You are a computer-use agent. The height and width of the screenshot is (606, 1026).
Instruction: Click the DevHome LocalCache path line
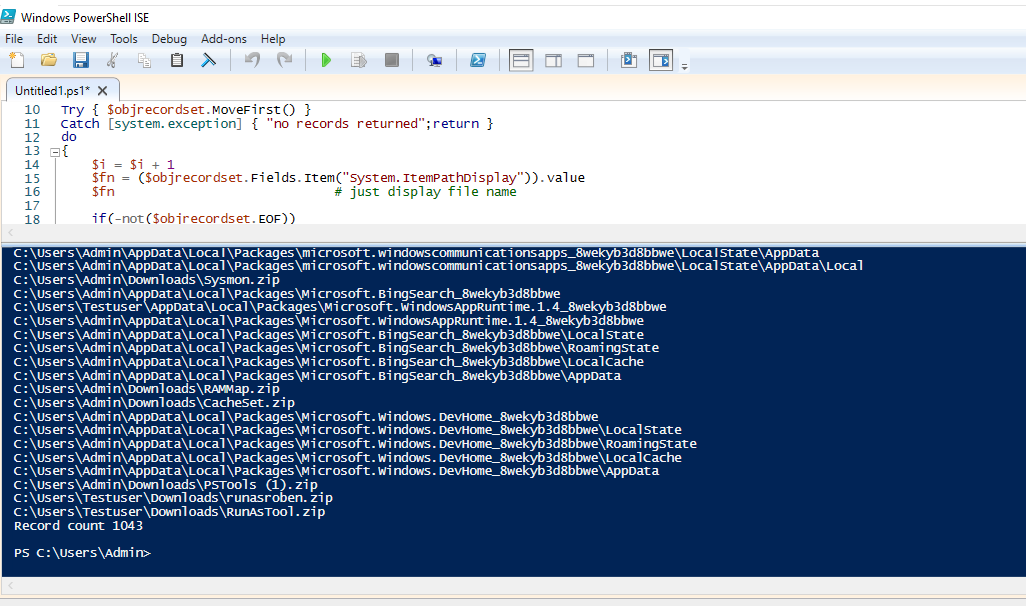tap(347, 457)
